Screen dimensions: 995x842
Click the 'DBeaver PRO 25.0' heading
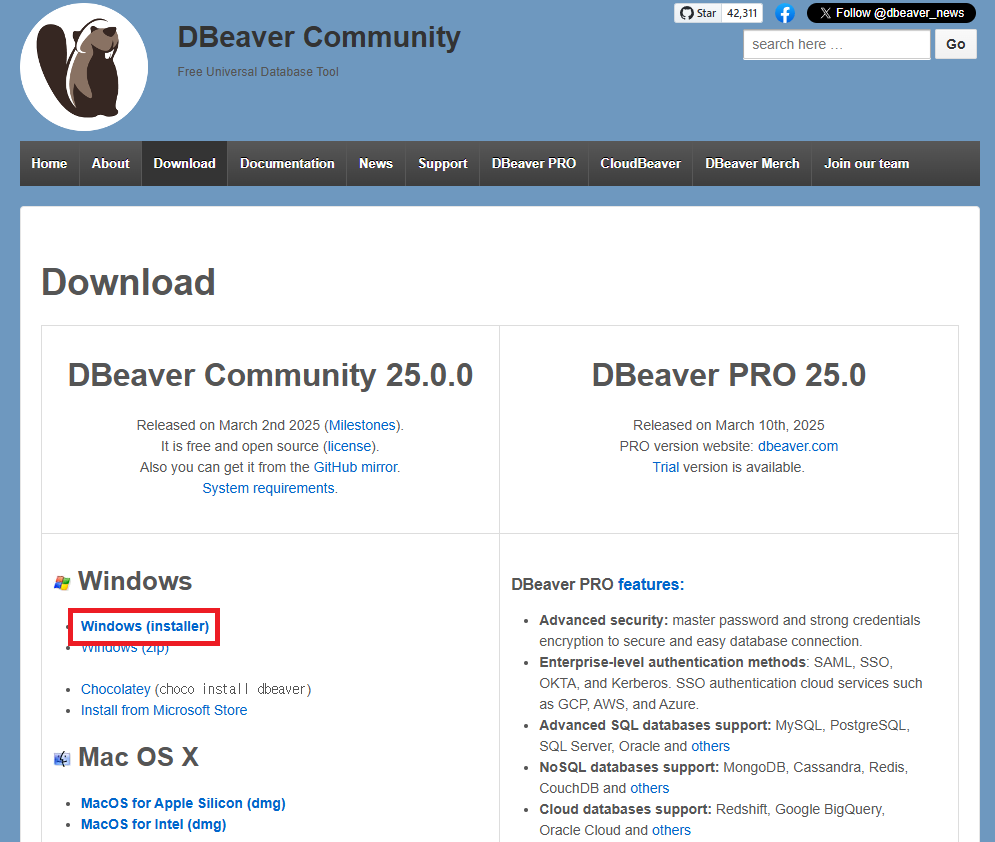(x=728, y=375)
